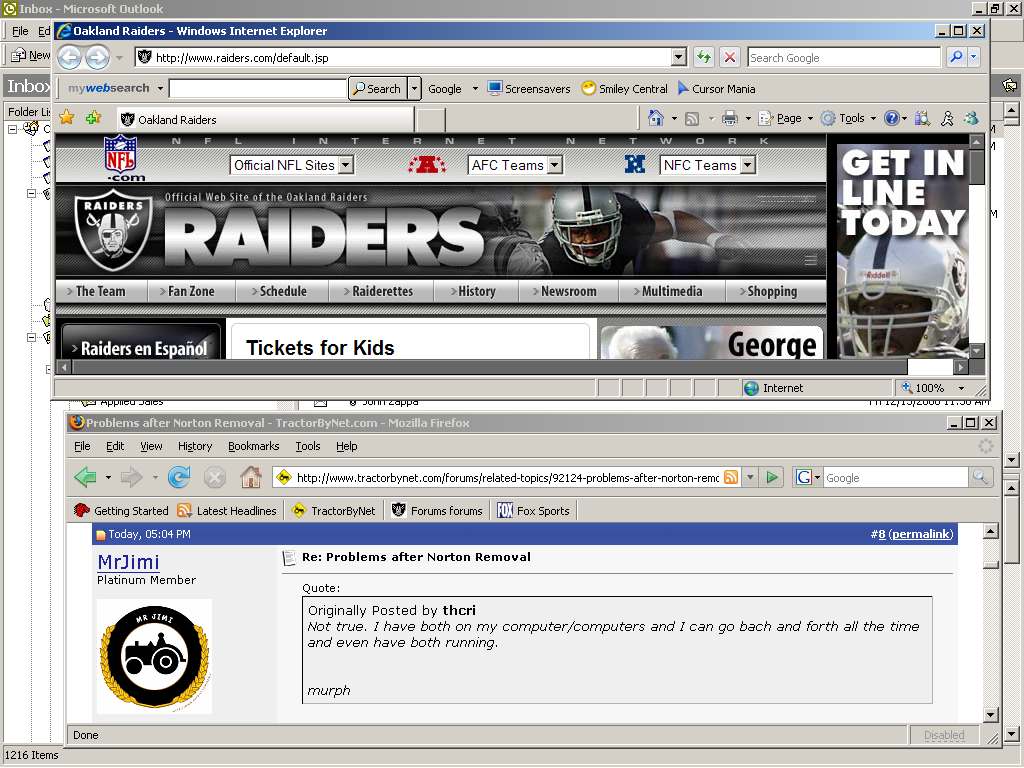Expand the IE address bar history dropdown
Screen dimensions: 1024x768
pyautogui.click(x=679, y=57)
